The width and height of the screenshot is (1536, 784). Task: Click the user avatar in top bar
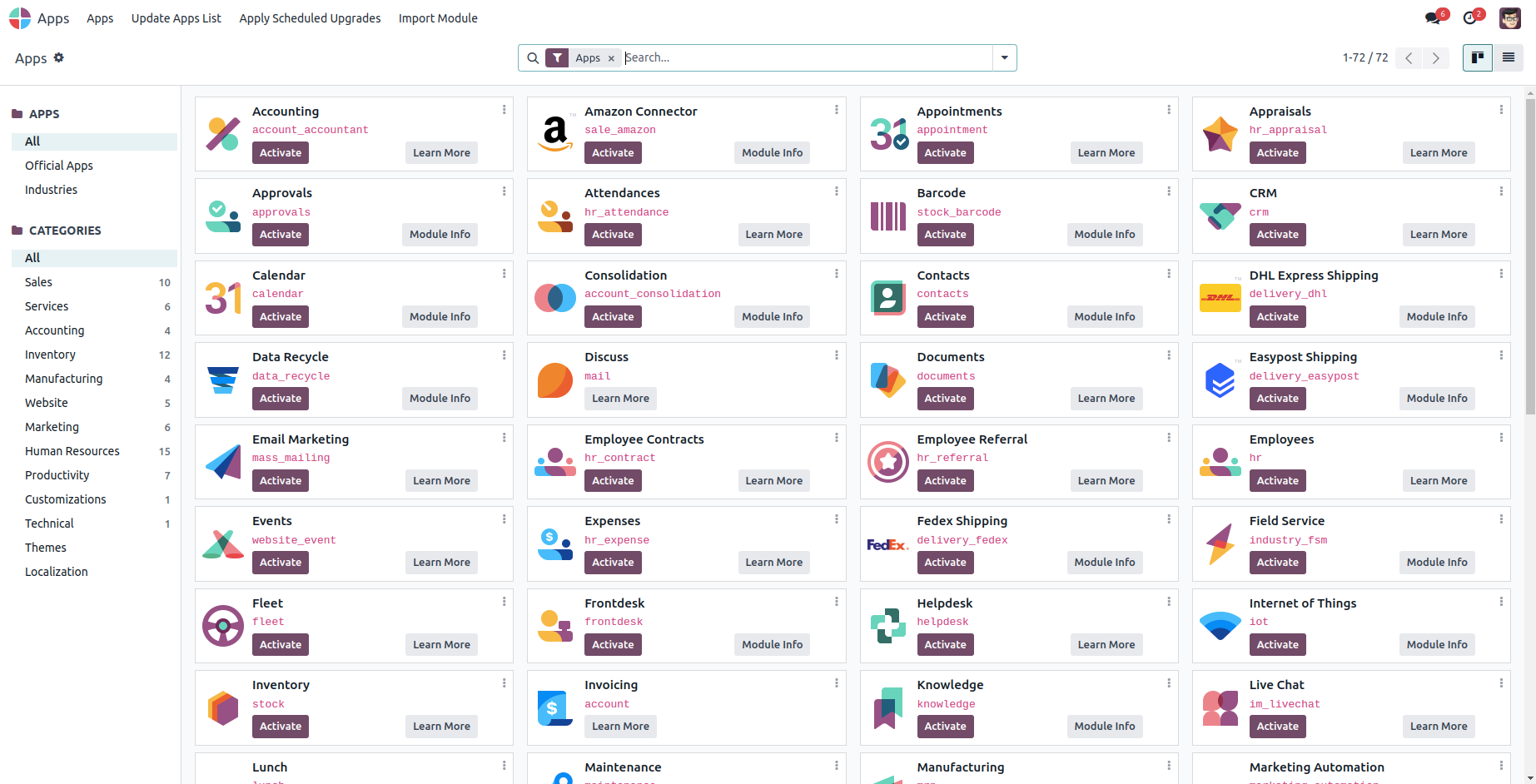pos(1510,18)
